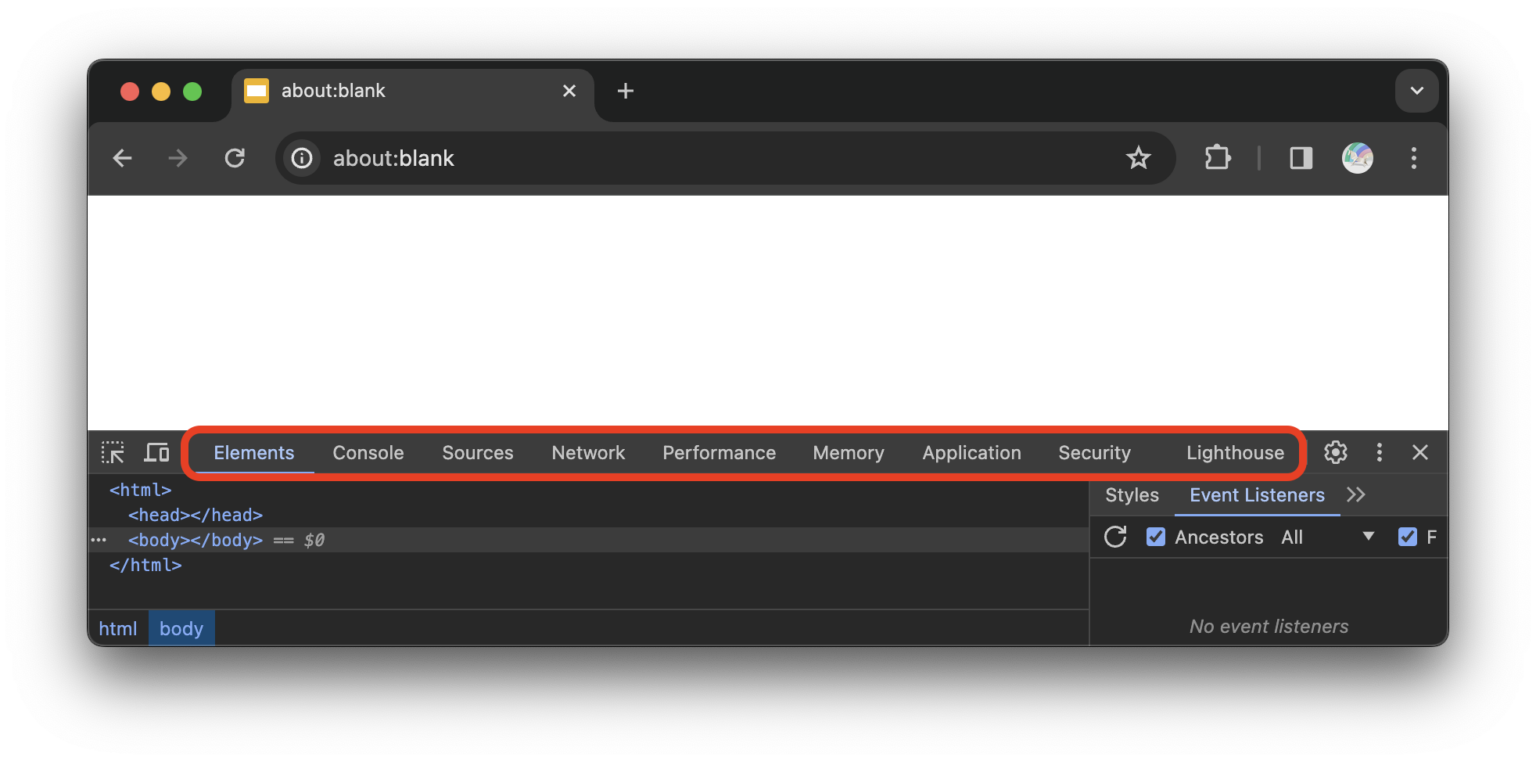Open Chrome three-dot menu
Screen dimensions: 1536x762
pos(1414,158)
